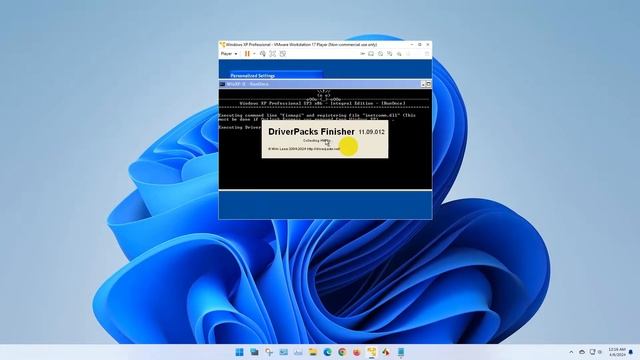This screenshot has height=360, width=640.
Task: Click the active VMware Player taskbar icon
Action: click(371, 352)
